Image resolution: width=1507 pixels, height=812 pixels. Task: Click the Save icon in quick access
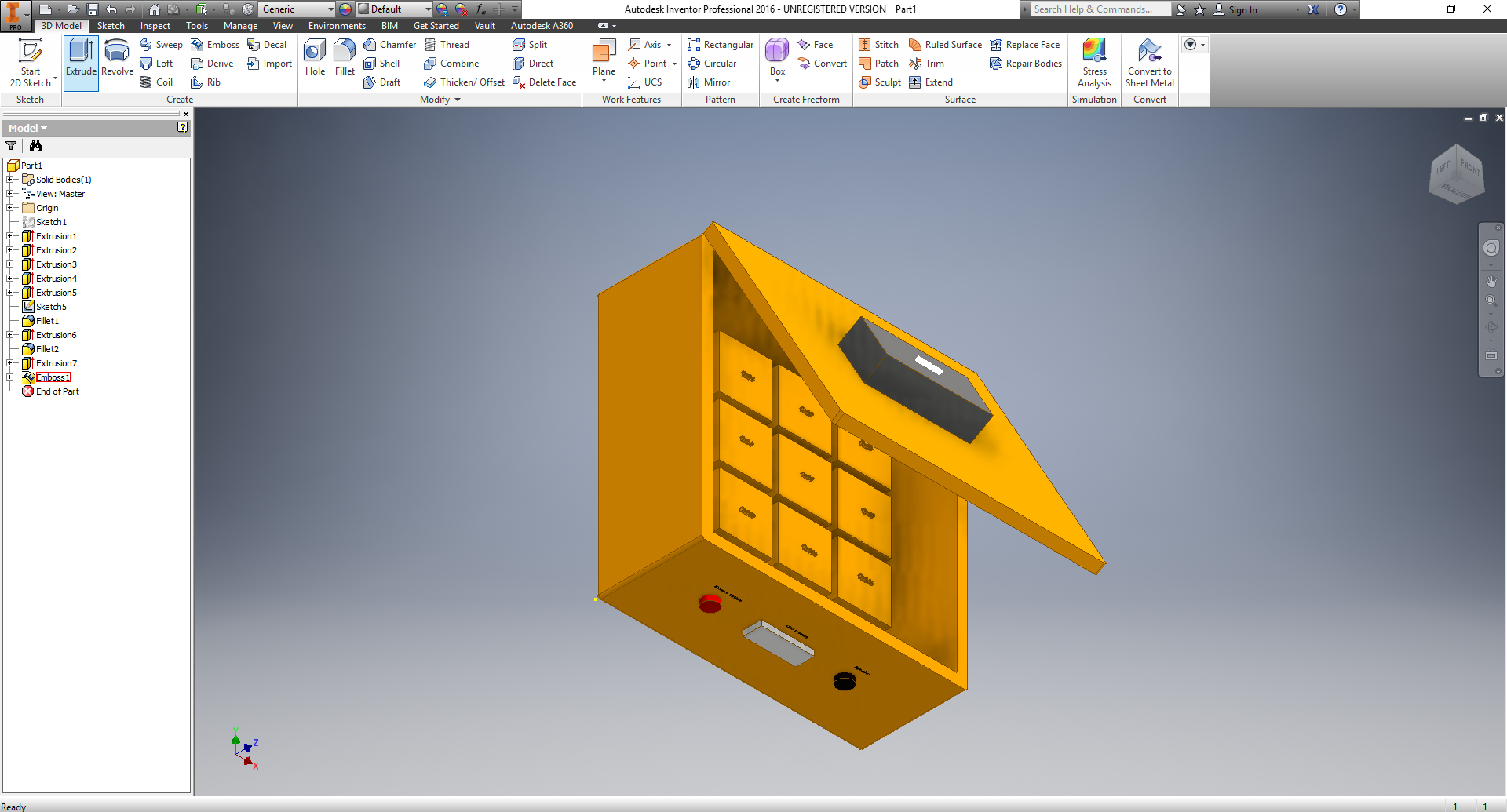pos(92,9)
